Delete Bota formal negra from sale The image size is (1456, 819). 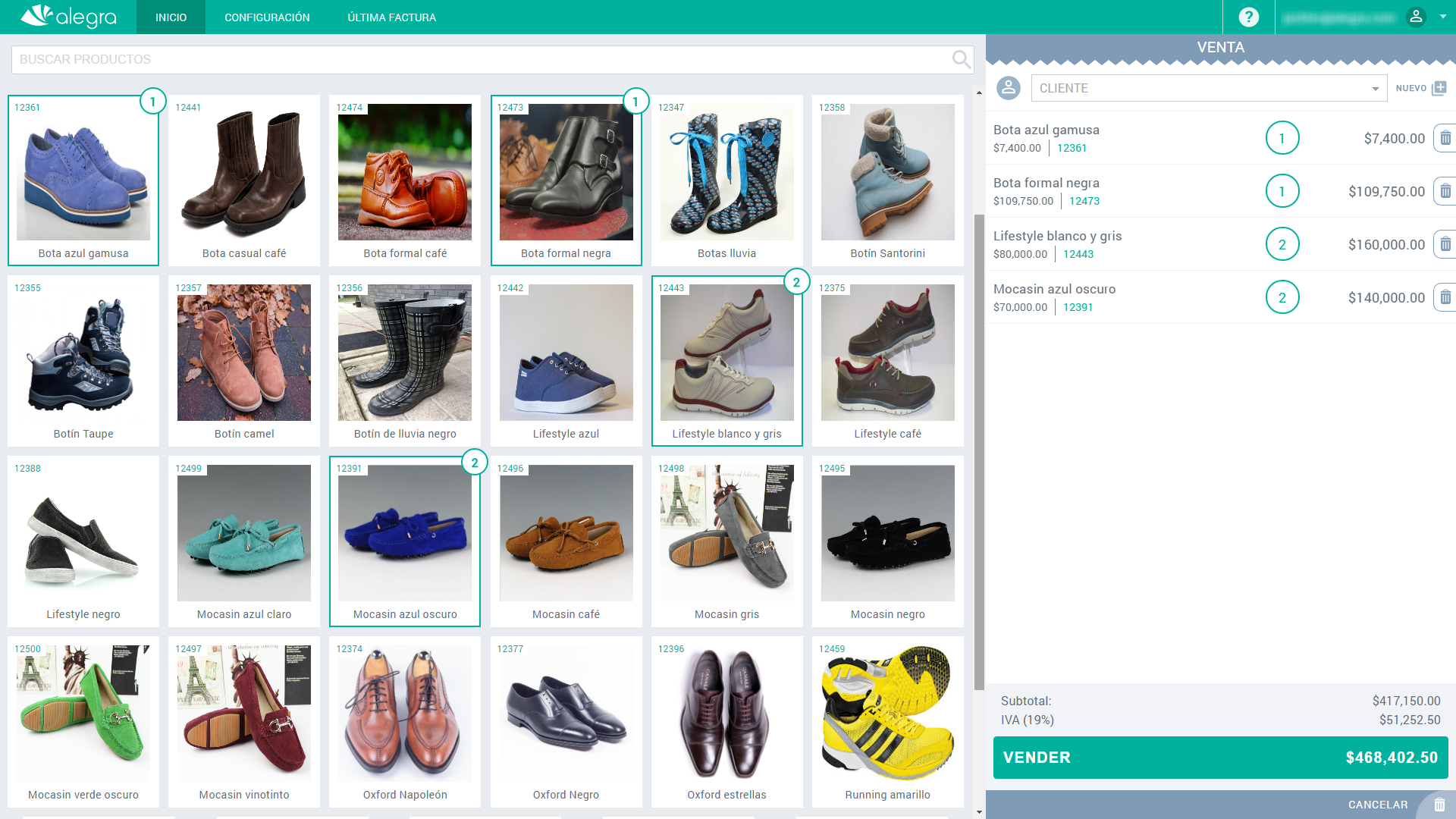coord(1445,191)
